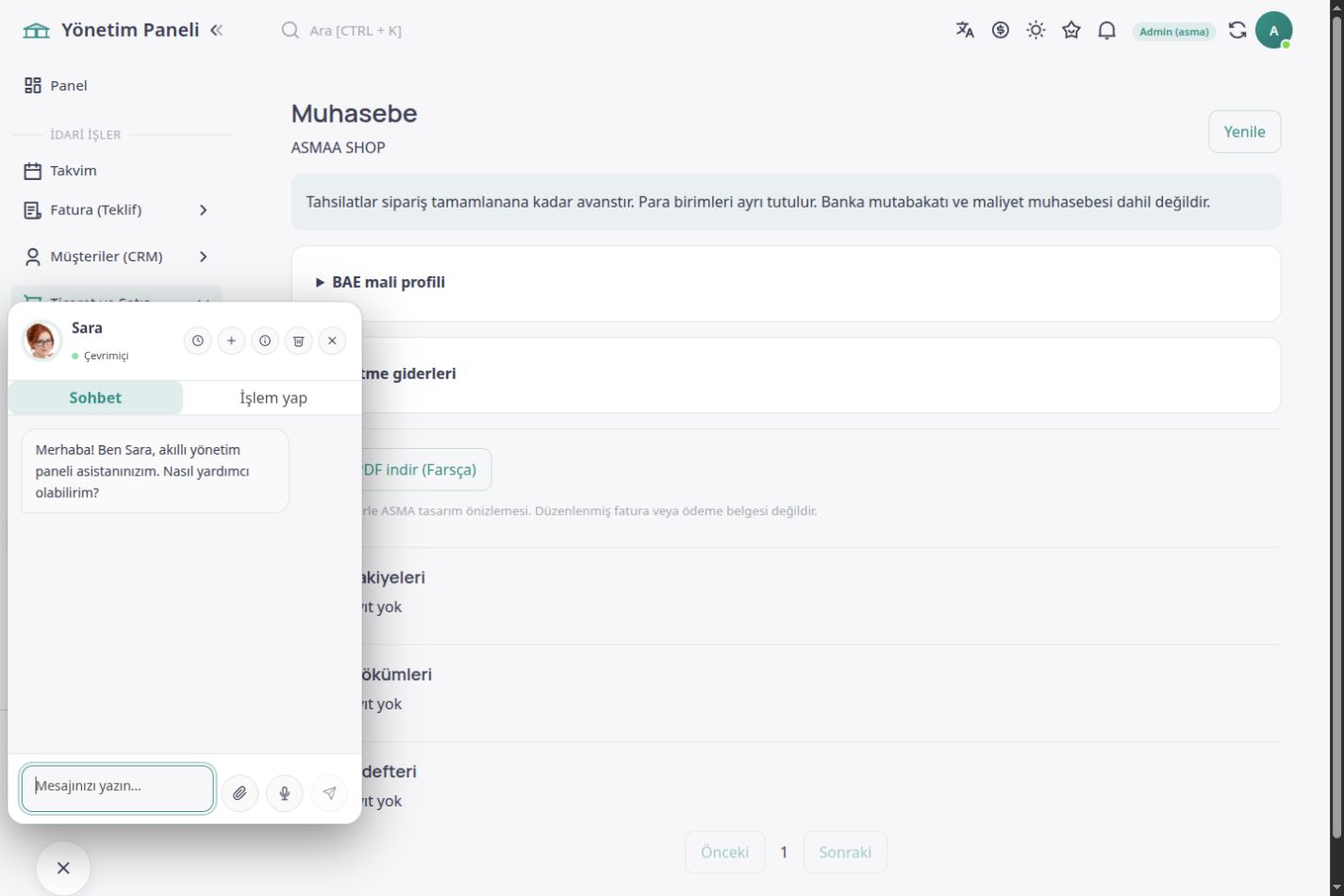Click the Yönetim Paneli bank logo

point(36,30)
